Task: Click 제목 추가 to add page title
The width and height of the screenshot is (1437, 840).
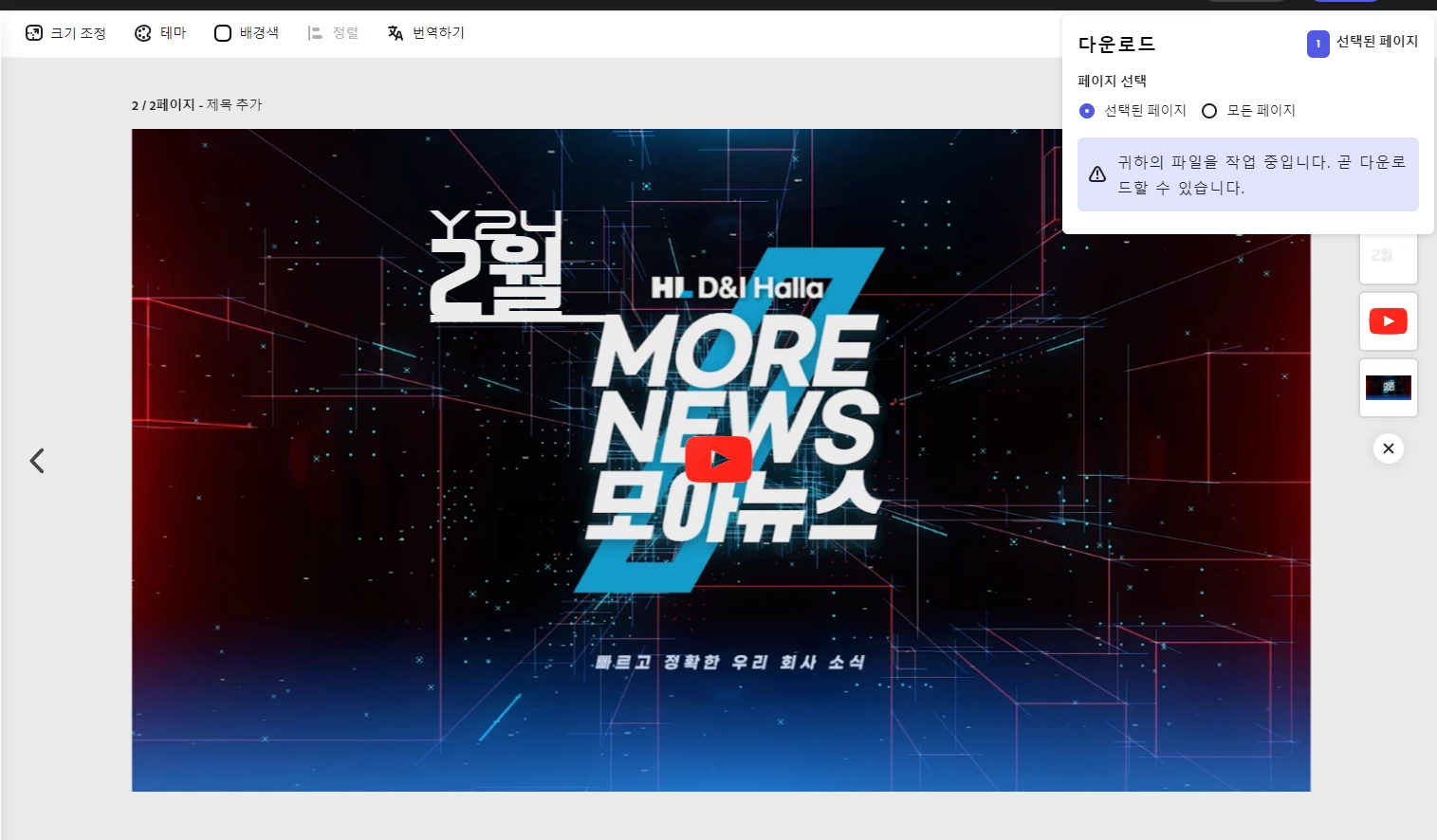Action: [x=234, y=105]
